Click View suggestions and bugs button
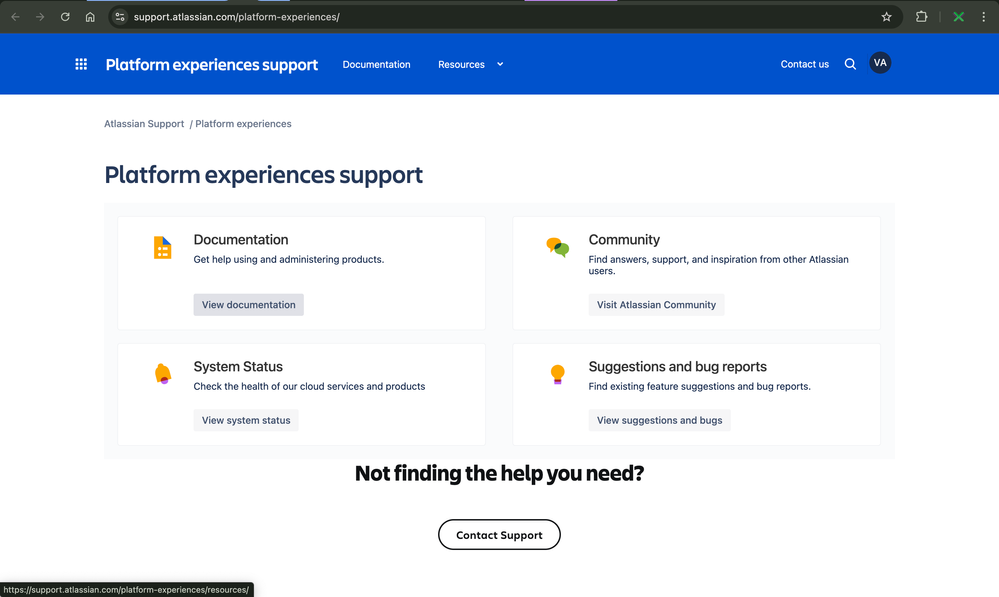Viewport: 999px width, 597px height. pyautogui.click(x=659, y=420)
